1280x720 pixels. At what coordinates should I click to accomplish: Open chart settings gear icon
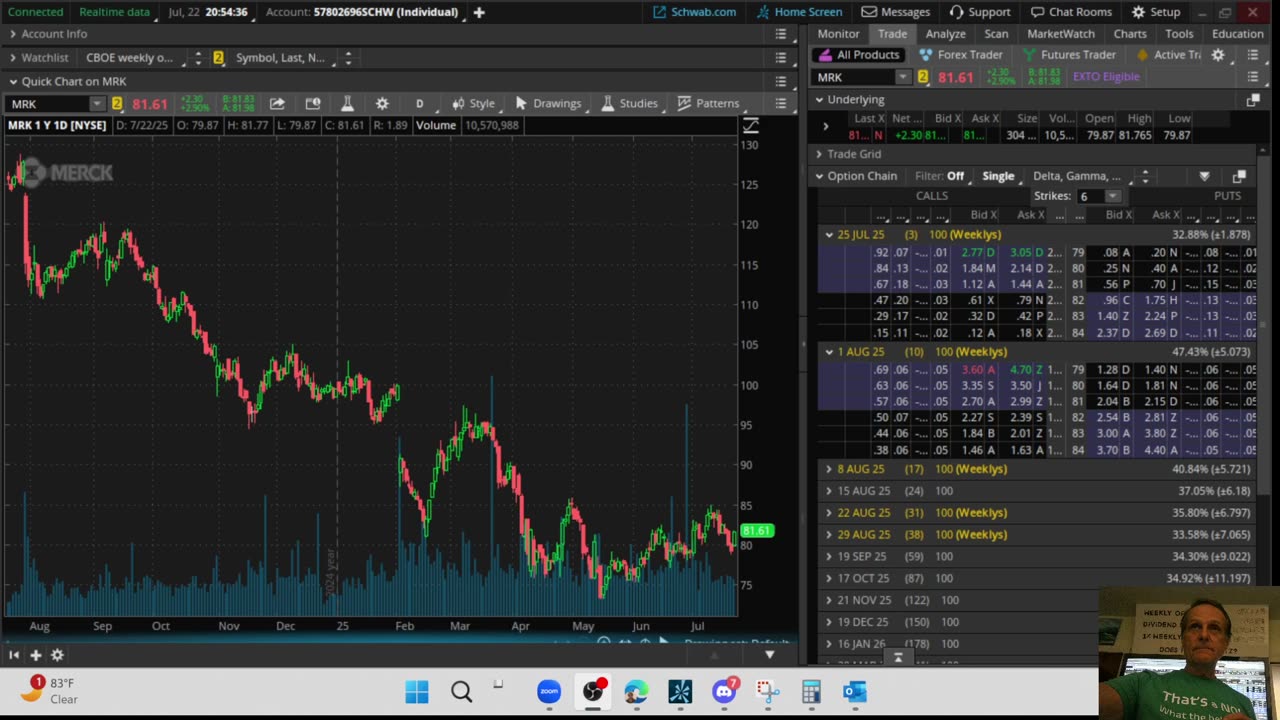pos(382,103)
